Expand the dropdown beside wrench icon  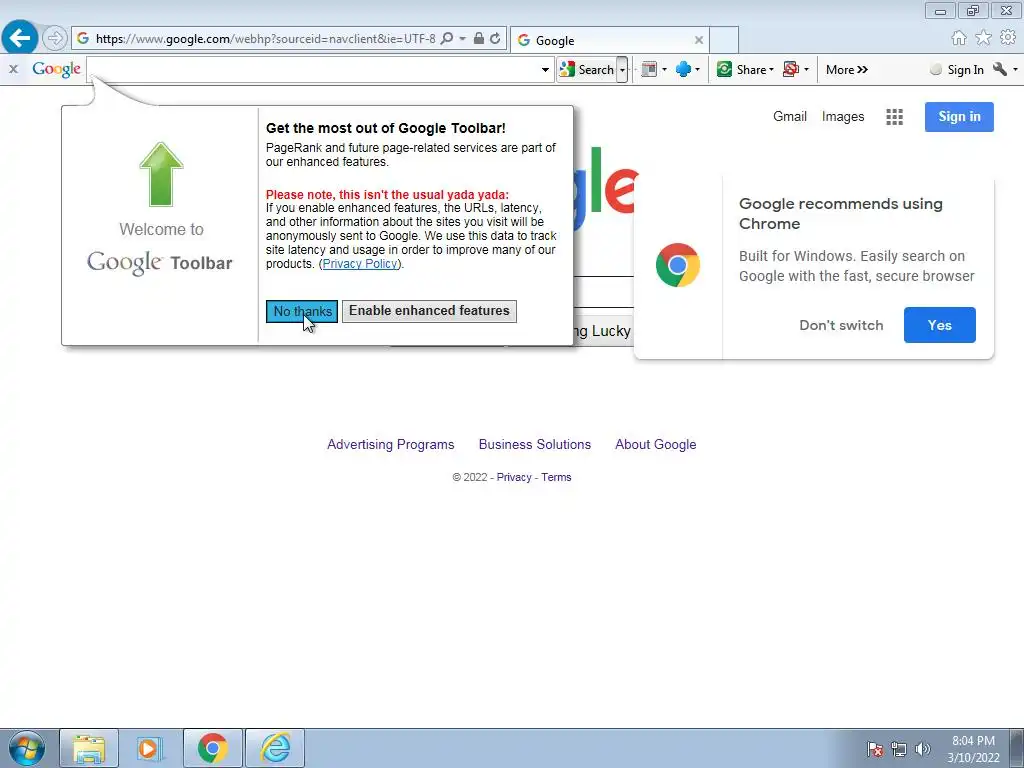pos(1015,69)
